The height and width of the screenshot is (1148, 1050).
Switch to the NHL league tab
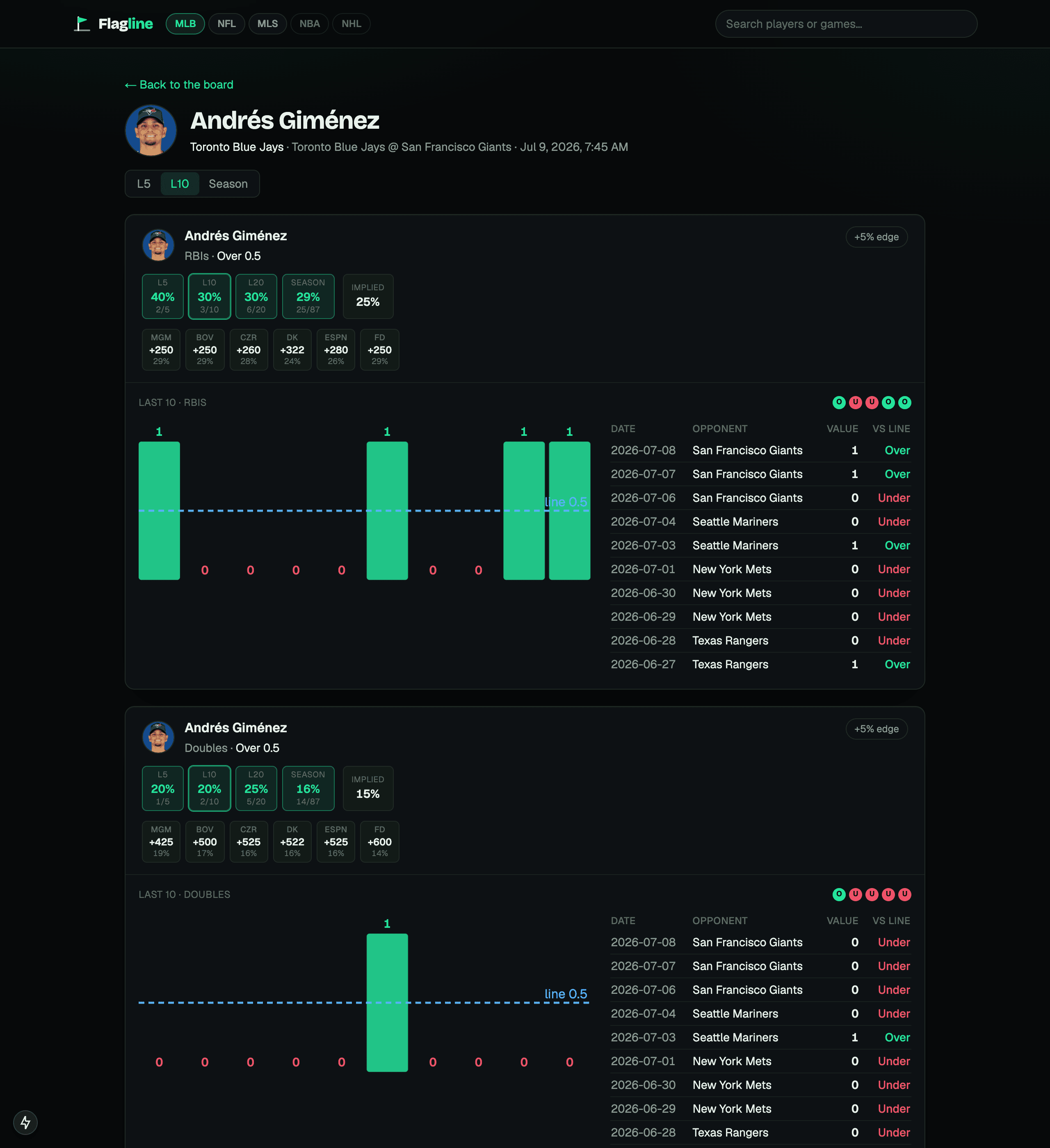pyautogui.click(x=352, y=24)
